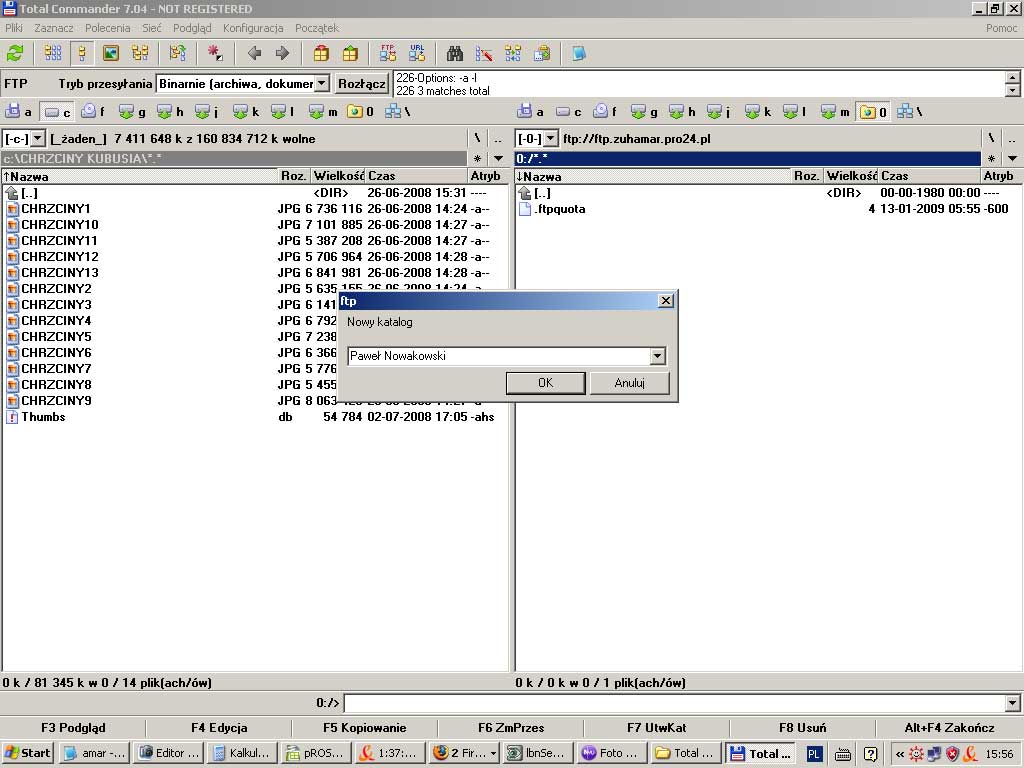Click the green Refresh icon in toolbar
This screenshot has width=1024, height=768.
[15, 53]
